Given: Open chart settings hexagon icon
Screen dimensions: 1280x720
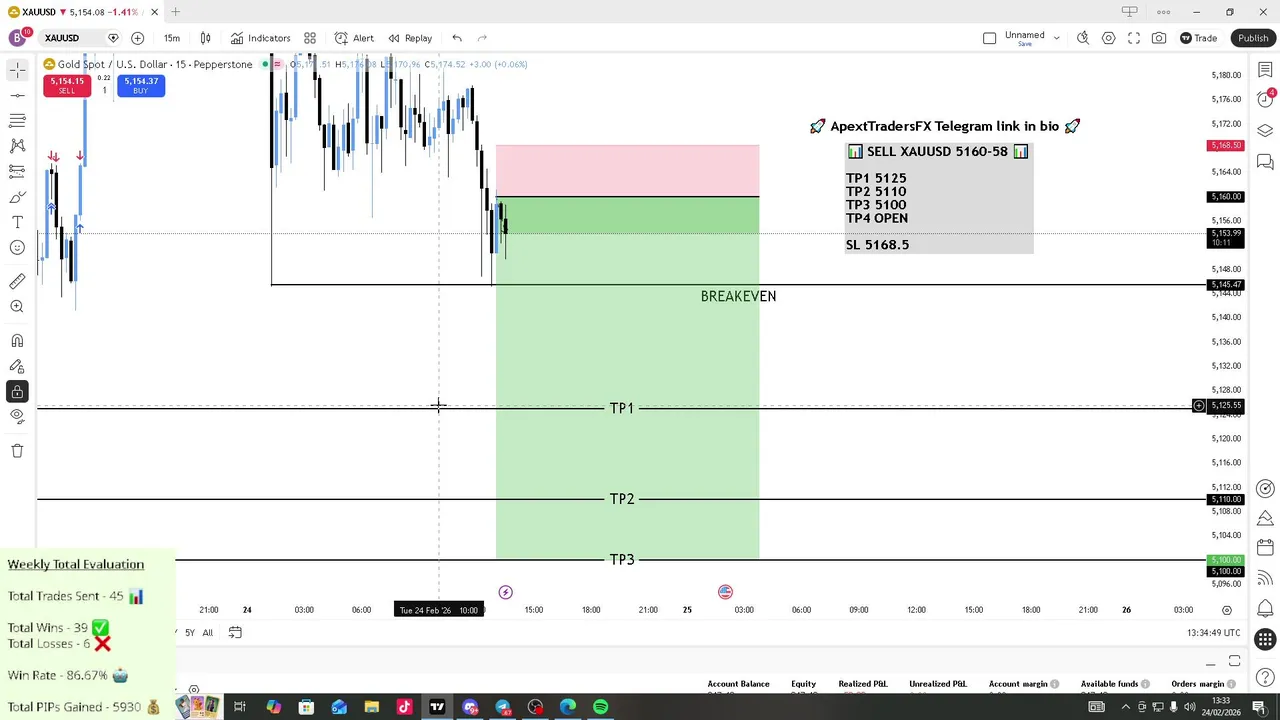Looking at the screenshot, I should tap(1108, 38).
